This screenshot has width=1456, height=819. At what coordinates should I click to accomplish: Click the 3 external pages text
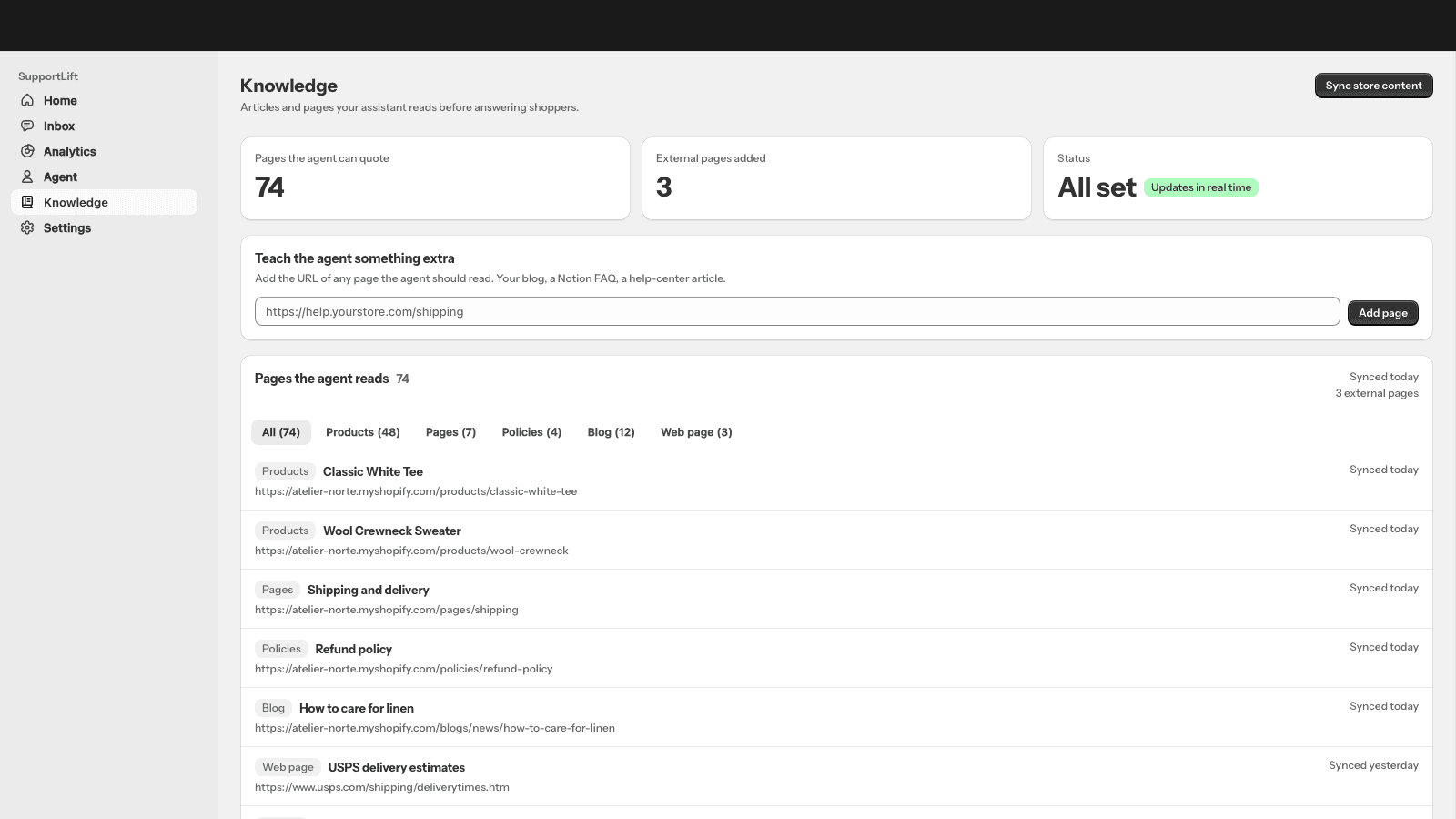click(x=1377, y=393)
